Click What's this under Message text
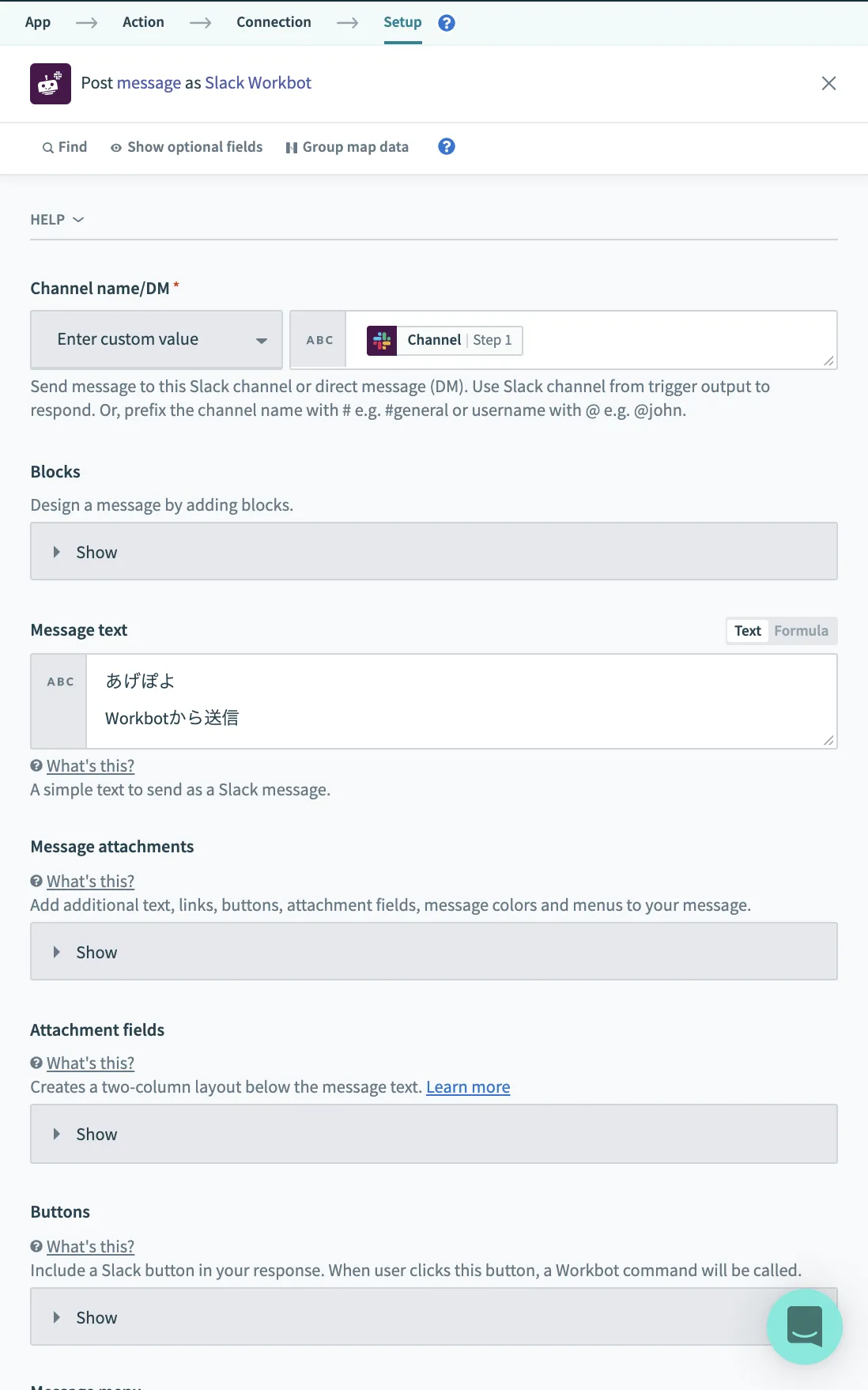Viewport: 868px width, 1390px height. click(90, 766)
